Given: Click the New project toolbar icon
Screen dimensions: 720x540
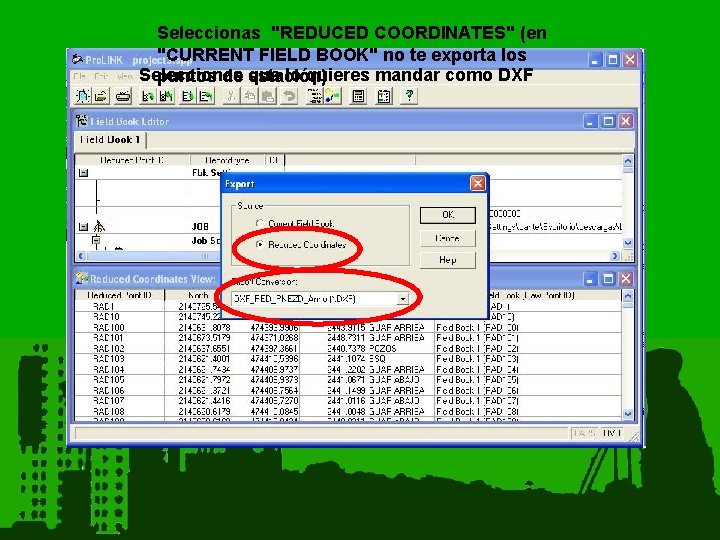Looking at the screenshot, I should point(83,96).
